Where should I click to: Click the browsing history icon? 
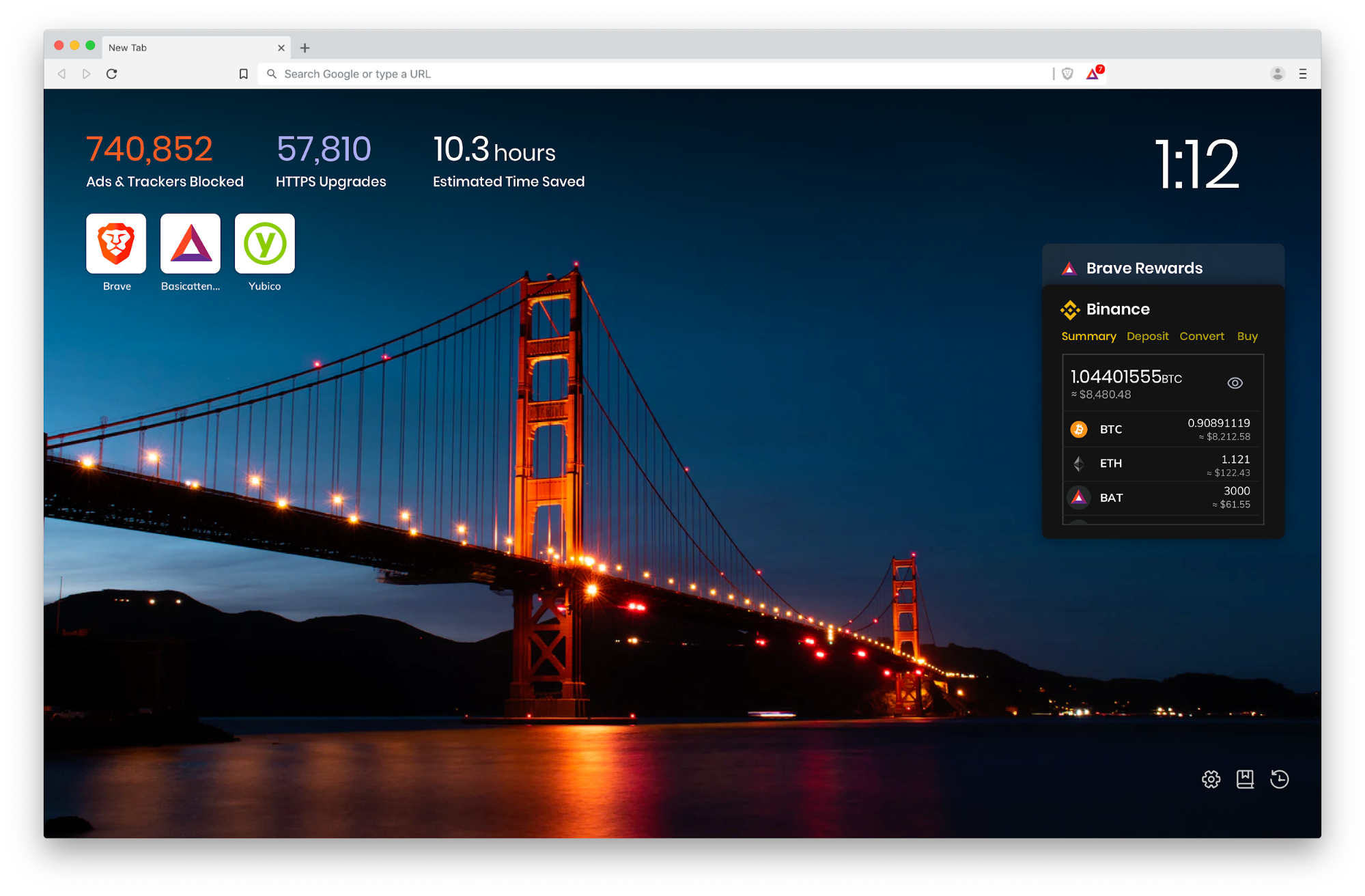1280,778
